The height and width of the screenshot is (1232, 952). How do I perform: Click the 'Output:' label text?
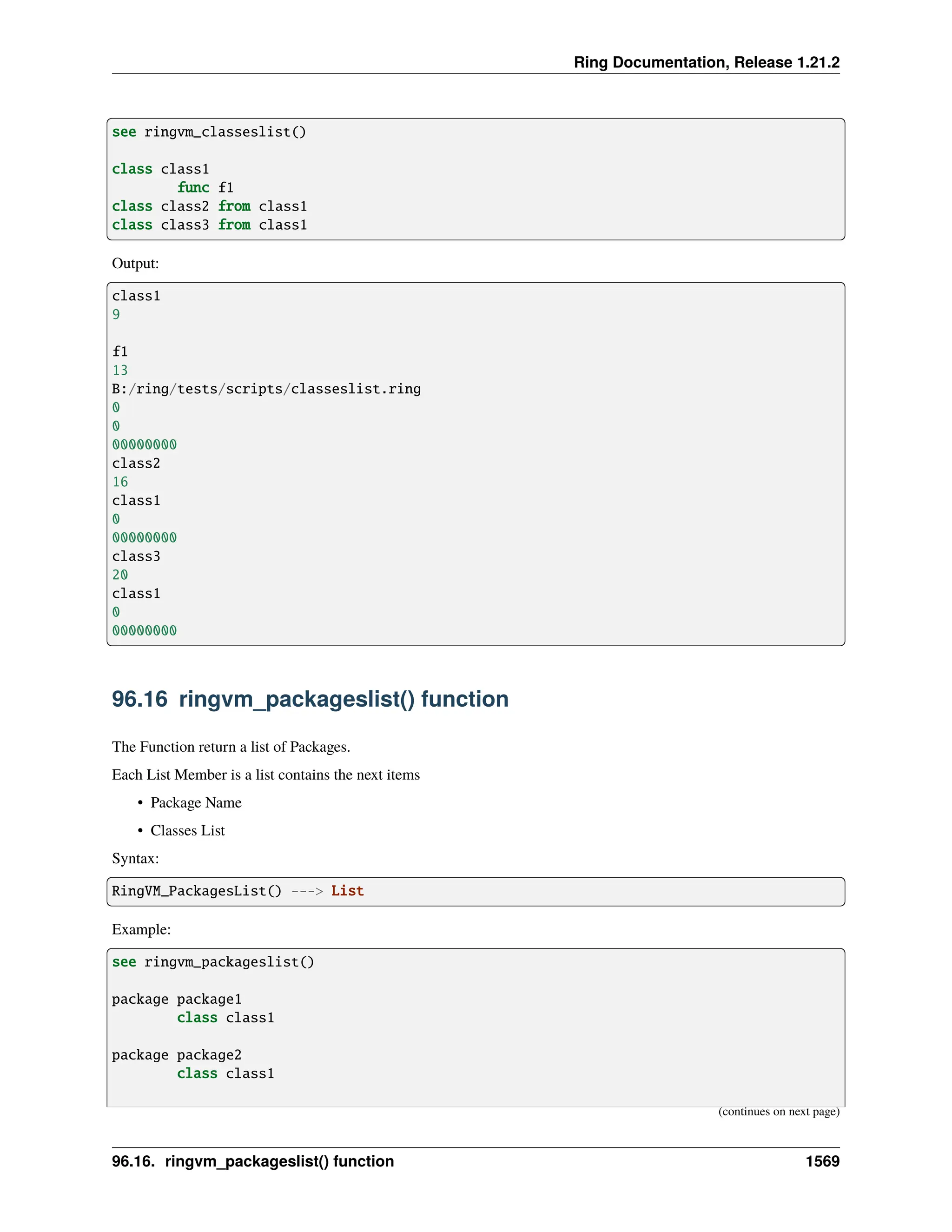click(x=135, y=264)
